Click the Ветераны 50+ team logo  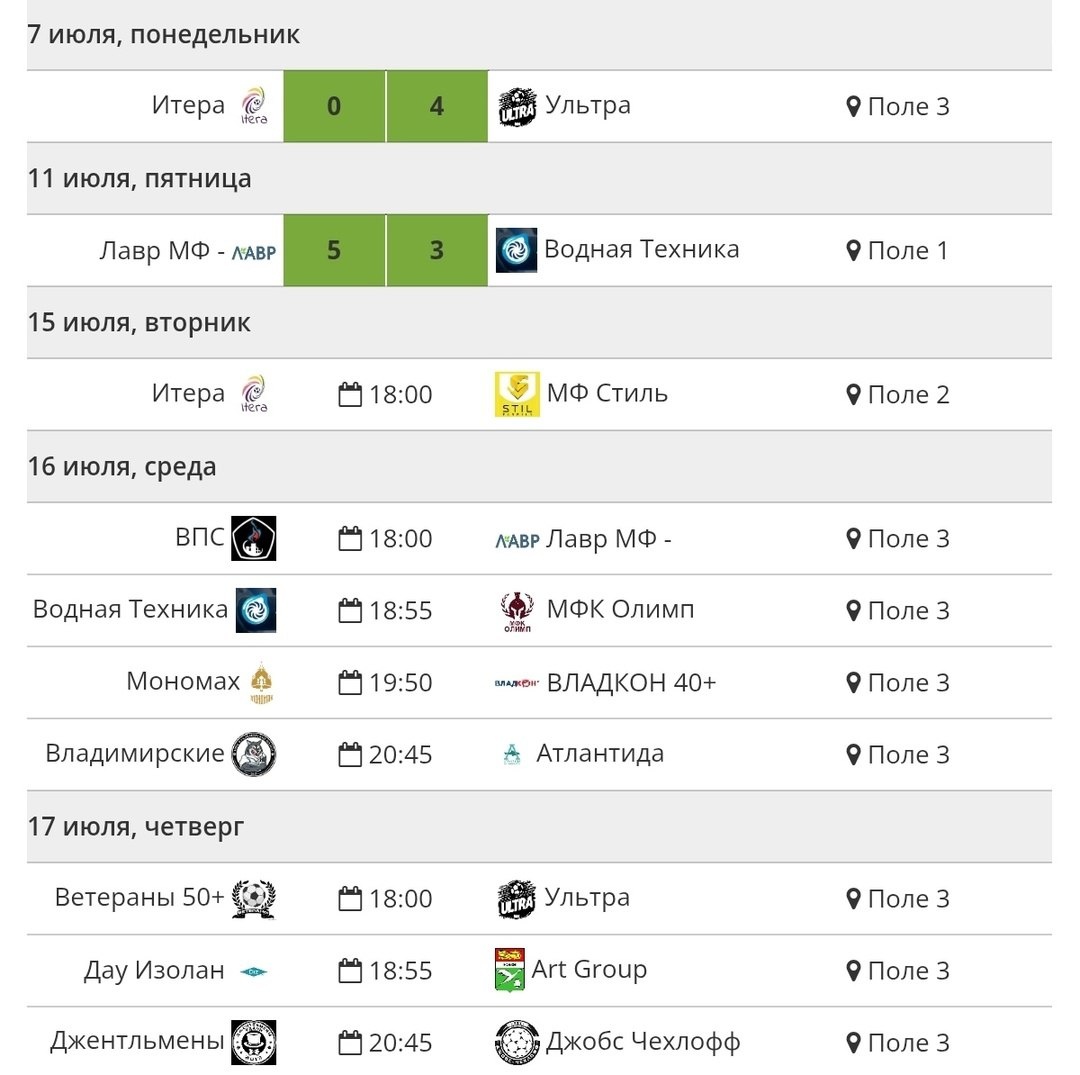pos(253,898)
